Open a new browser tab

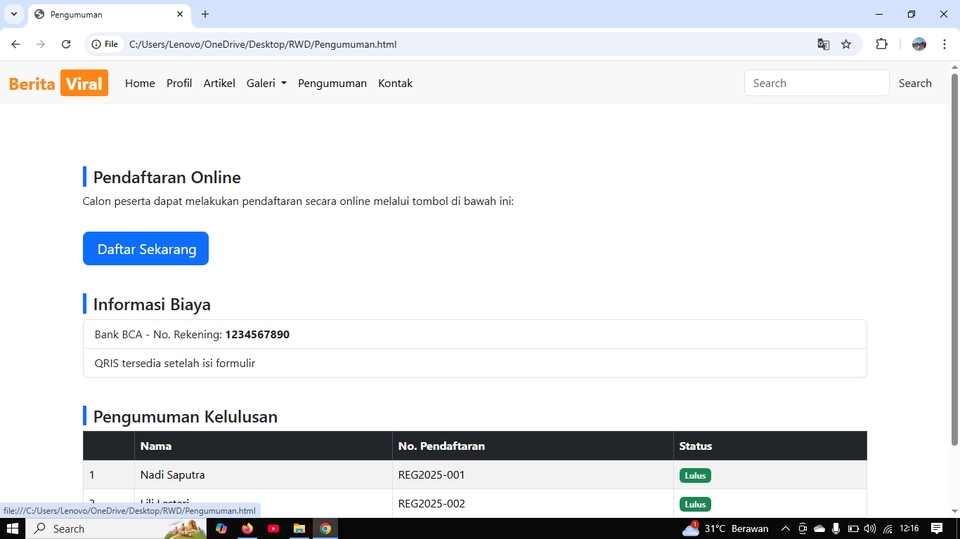coord(205,14)
